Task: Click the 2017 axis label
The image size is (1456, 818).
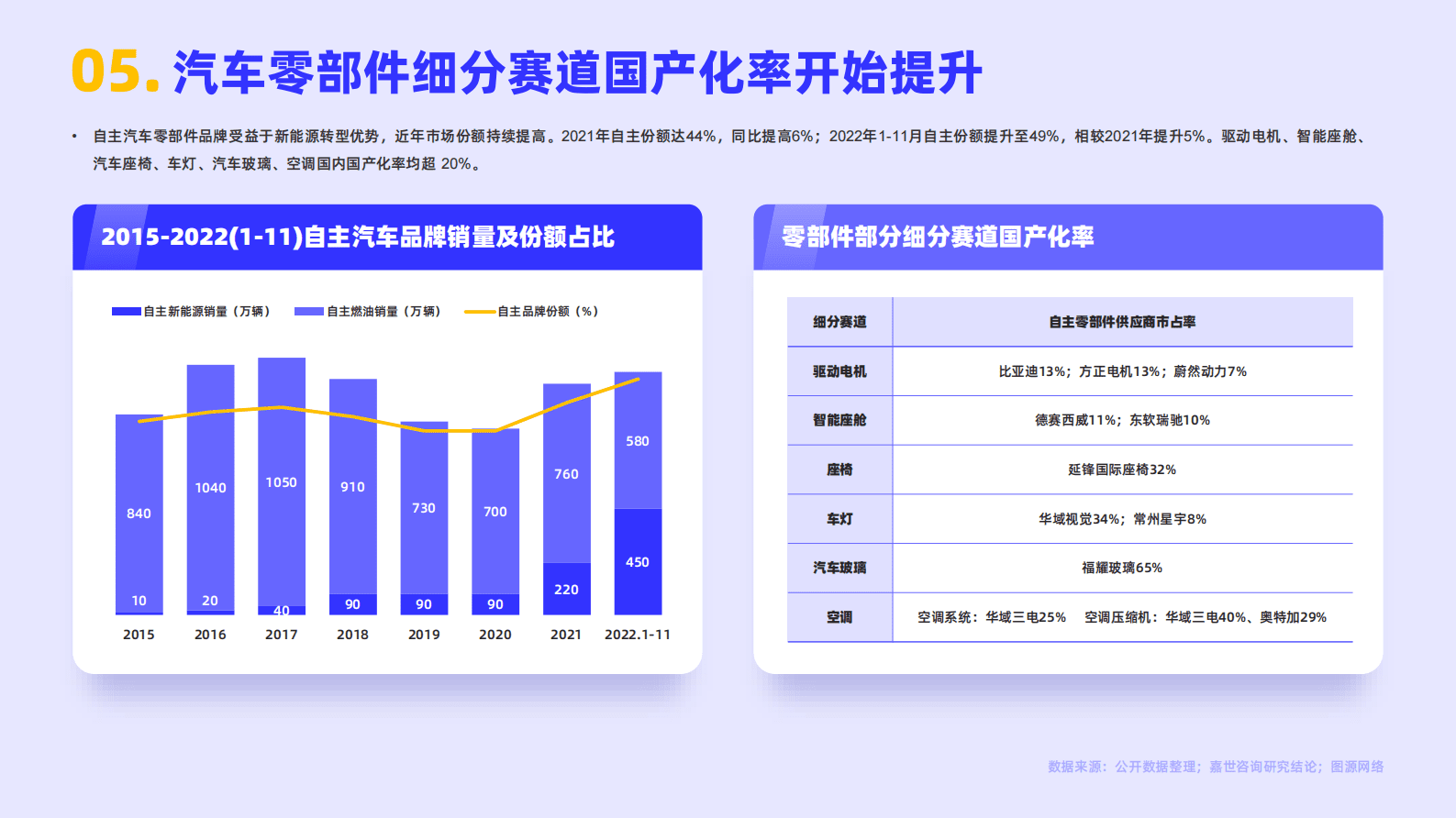Action: [x=281, y=635]
